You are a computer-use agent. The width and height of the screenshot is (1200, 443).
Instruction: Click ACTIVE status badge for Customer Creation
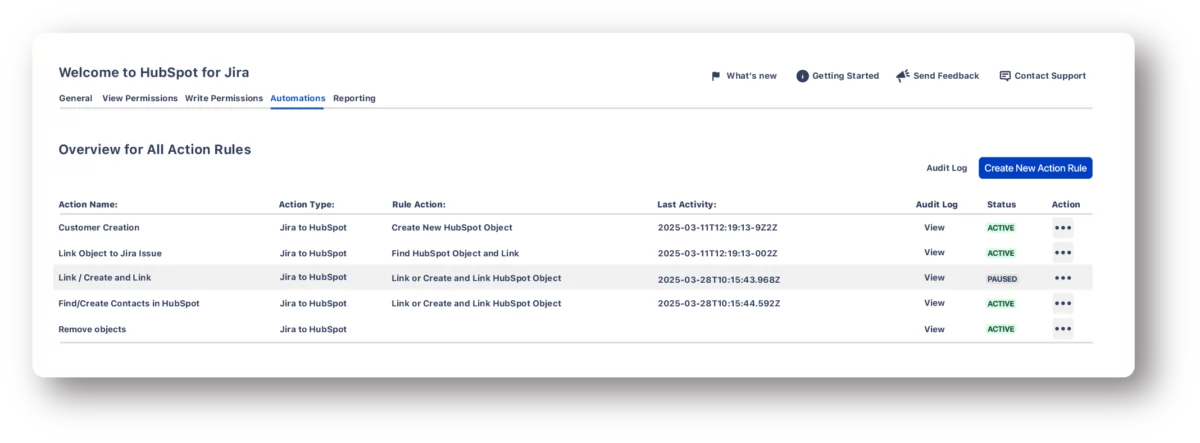pyautogui.click(x=1001, y=228)
